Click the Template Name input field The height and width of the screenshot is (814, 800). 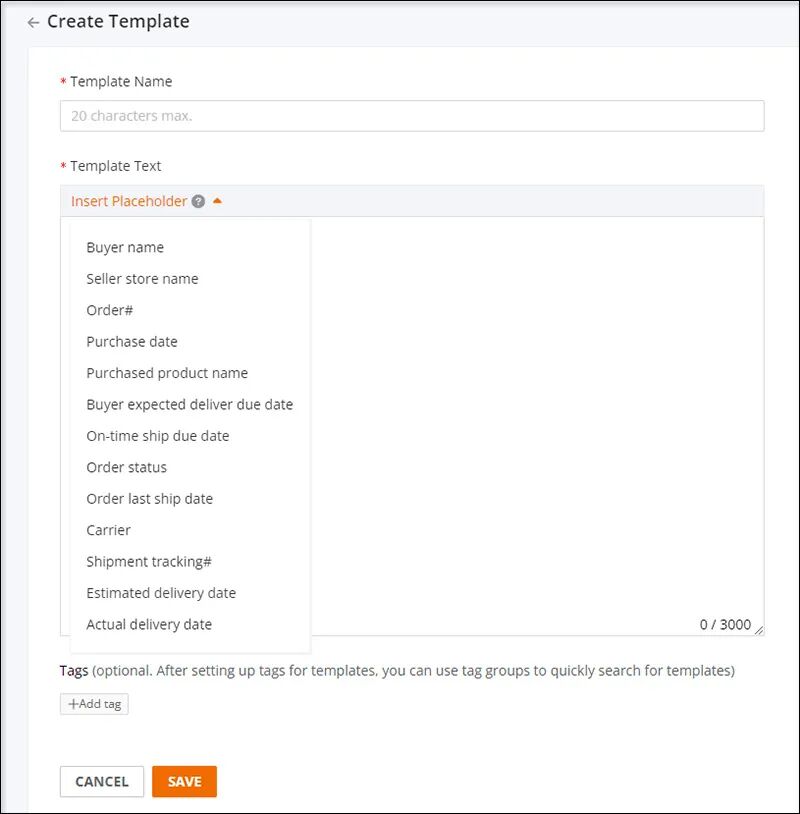[x=412, y=116]
